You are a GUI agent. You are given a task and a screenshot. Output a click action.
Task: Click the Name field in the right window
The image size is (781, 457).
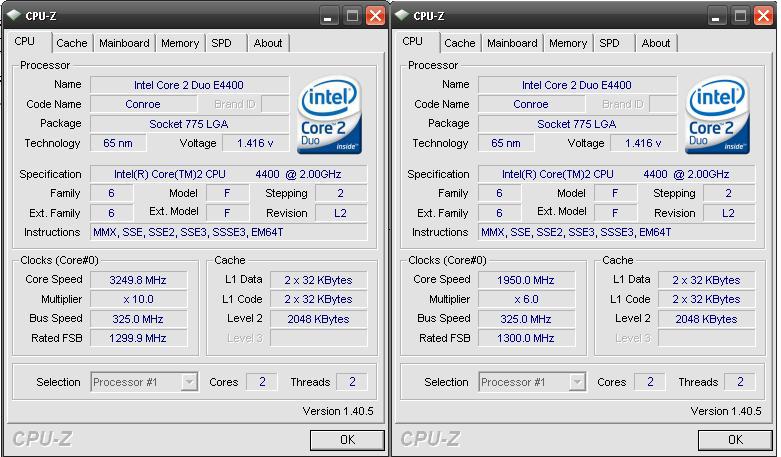[x=577, y=85]
